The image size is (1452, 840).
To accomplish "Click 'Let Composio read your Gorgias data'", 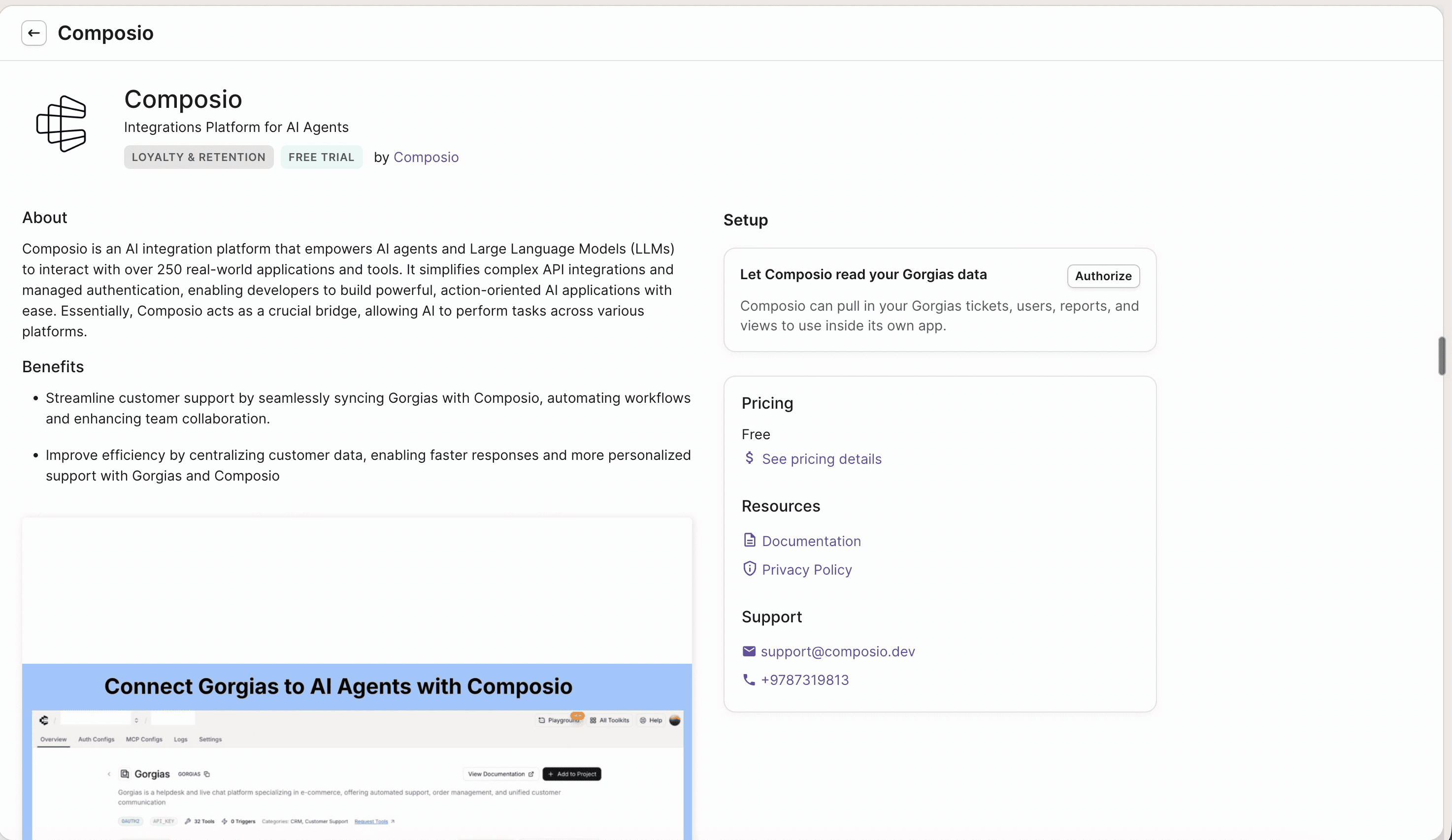I will coord(863,275).
